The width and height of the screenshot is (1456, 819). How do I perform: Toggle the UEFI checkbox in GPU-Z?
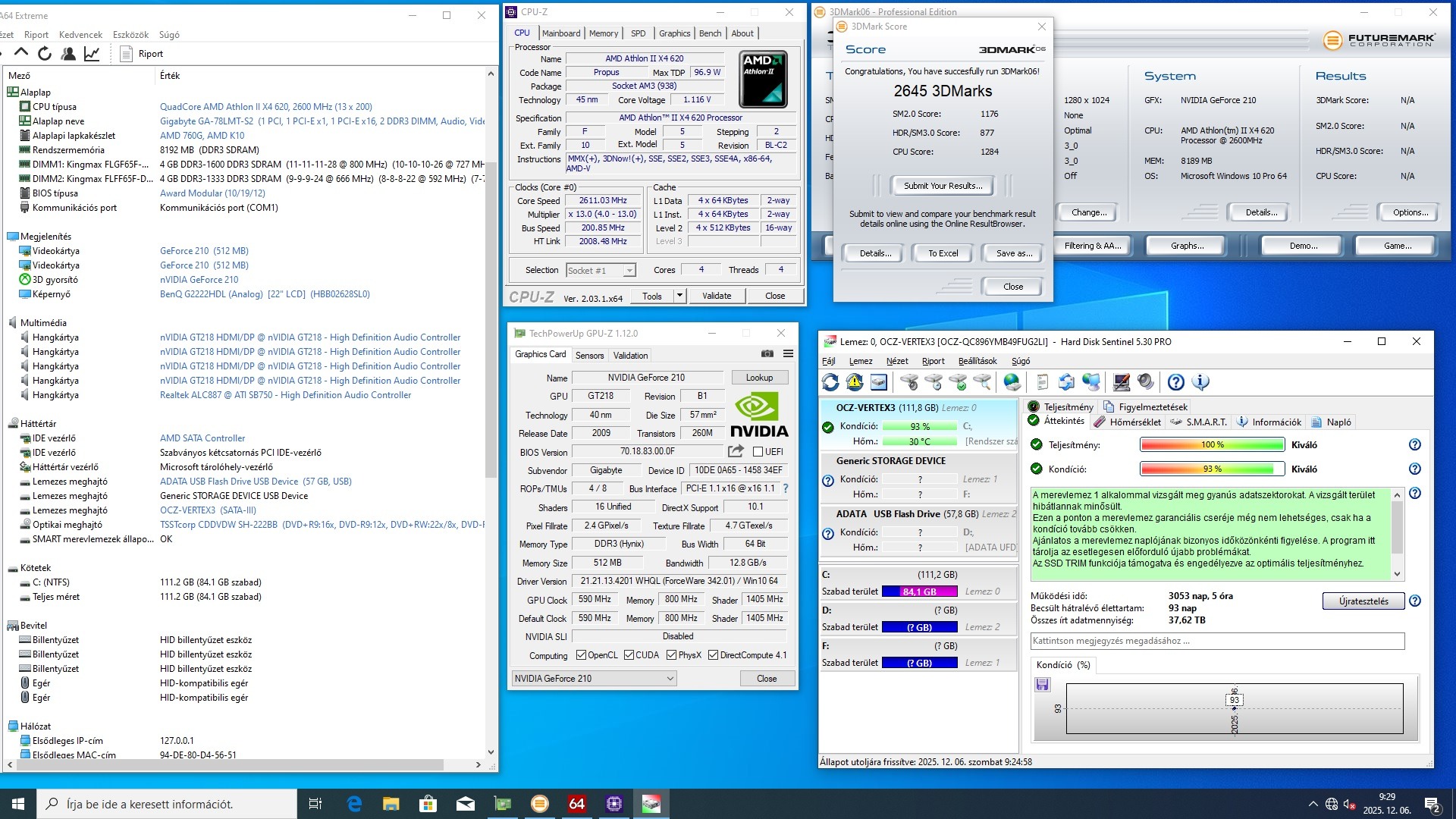click(x=758, y=452)
